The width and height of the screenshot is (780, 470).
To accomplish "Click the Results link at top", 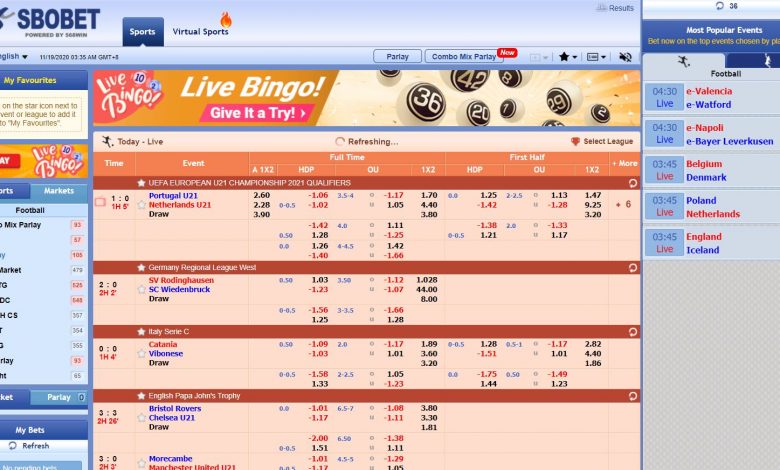I will pos(621,8).
